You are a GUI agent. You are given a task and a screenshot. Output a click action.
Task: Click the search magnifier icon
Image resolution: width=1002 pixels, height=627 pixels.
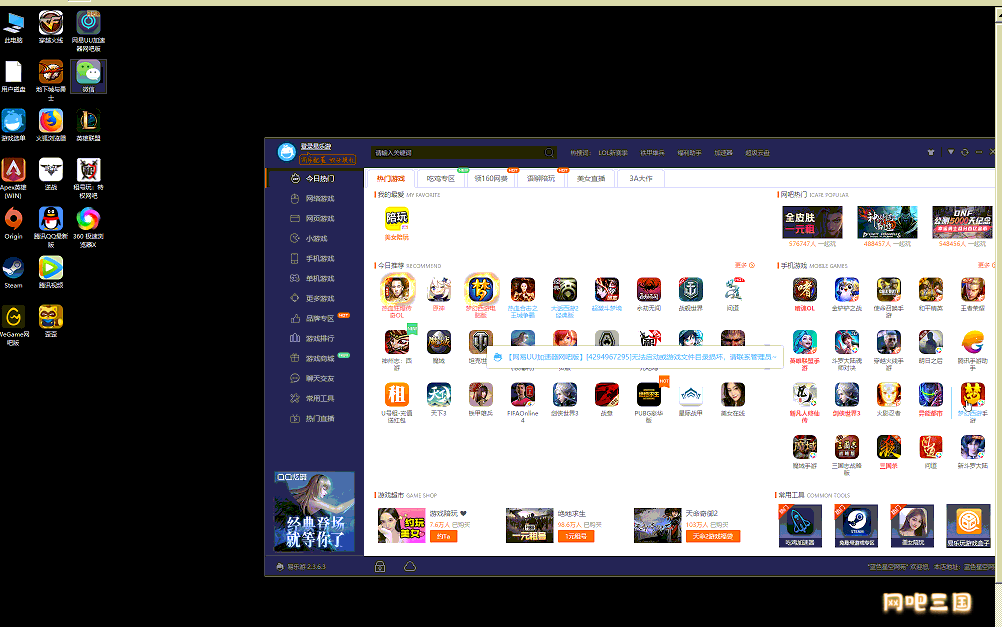tap(549, 153)
